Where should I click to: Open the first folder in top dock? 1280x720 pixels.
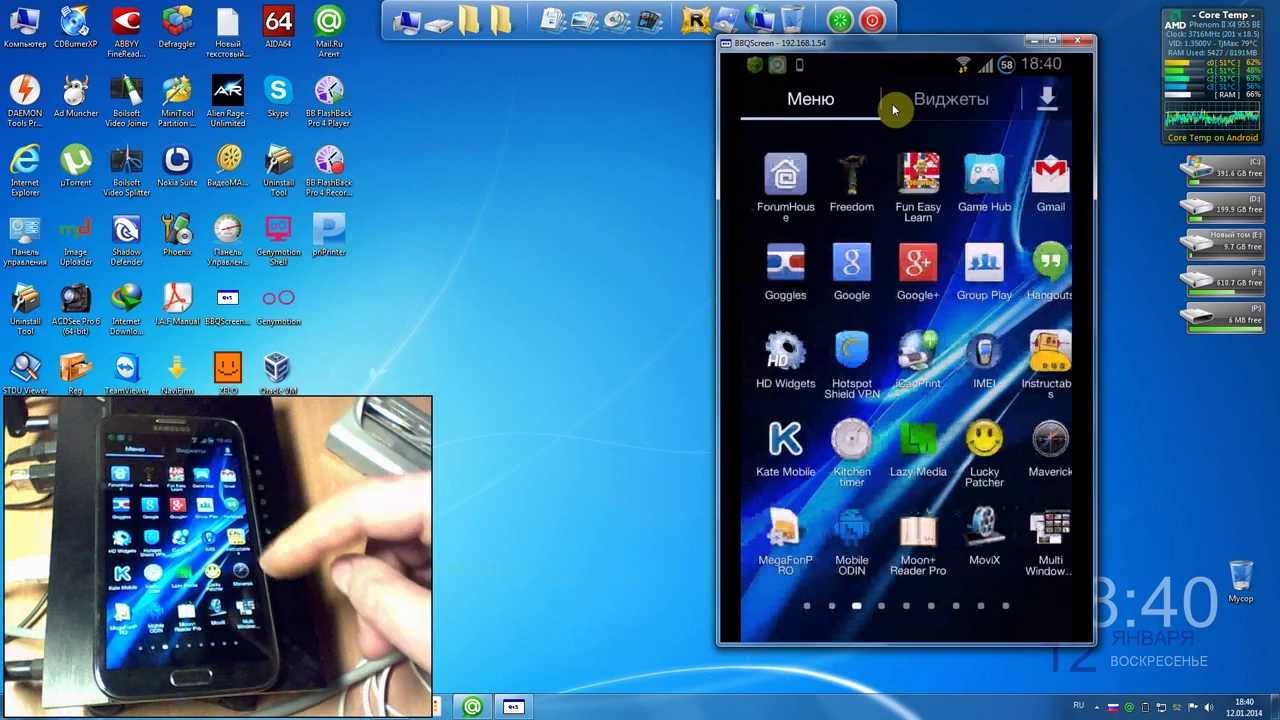pos(469,20)
